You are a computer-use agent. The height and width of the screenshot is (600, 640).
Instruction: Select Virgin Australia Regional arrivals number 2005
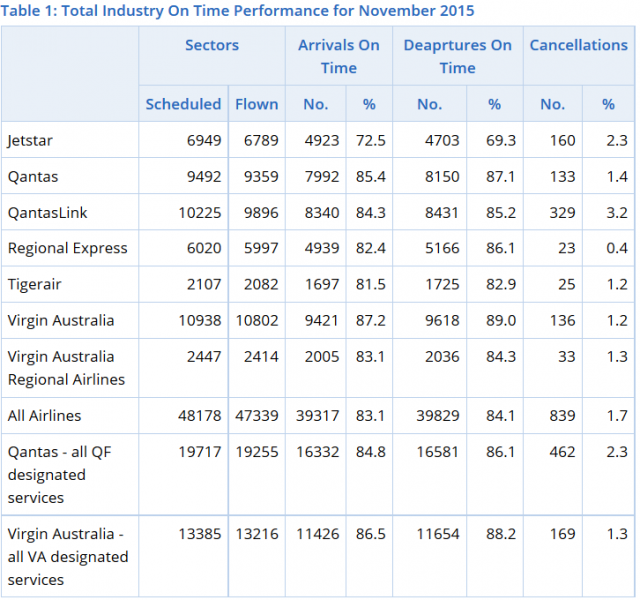tap(322, 357)
